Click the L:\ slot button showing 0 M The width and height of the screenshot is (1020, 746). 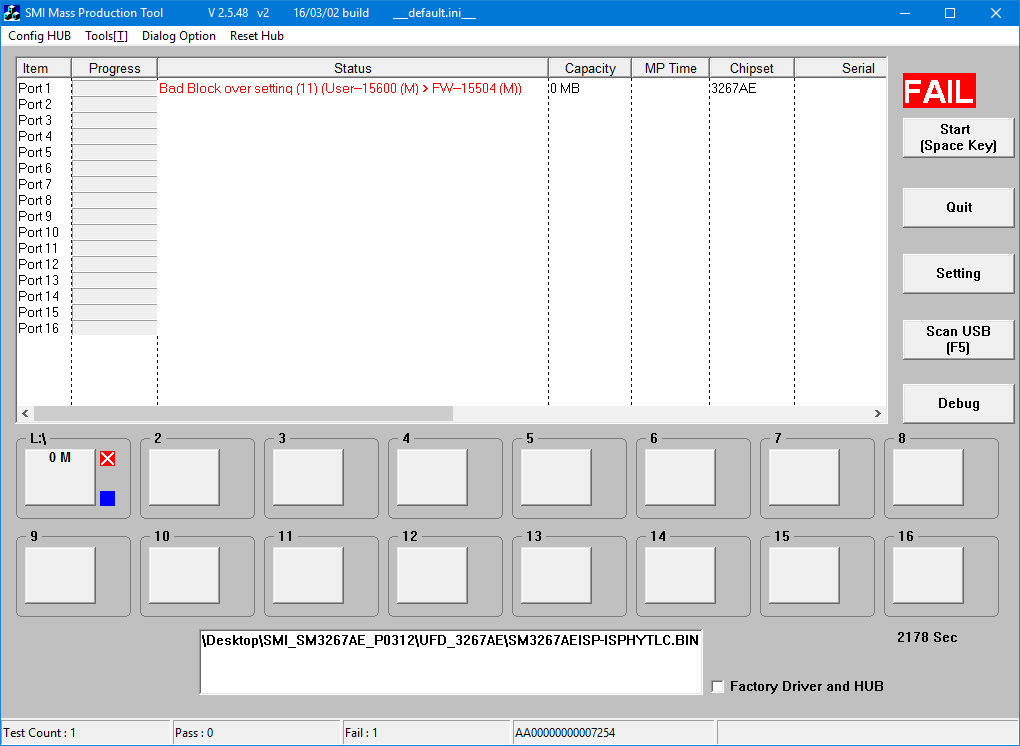pyautogui.click(x=60, y=477)
